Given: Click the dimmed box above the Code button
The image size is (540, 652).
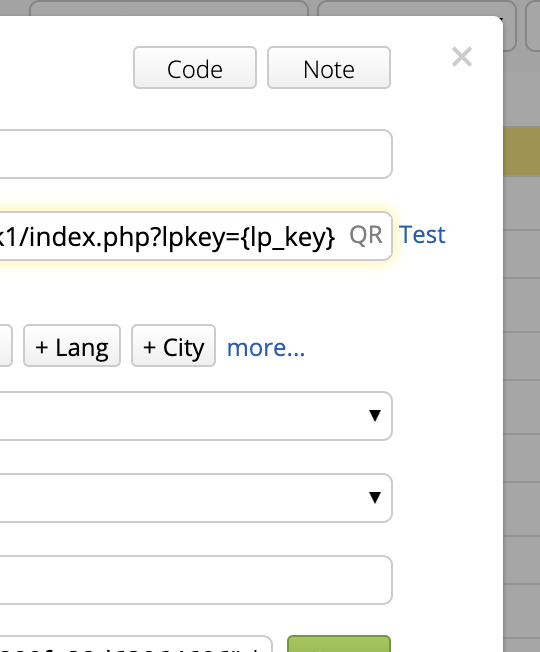Looking at the screenshot, I should point(169,8).
